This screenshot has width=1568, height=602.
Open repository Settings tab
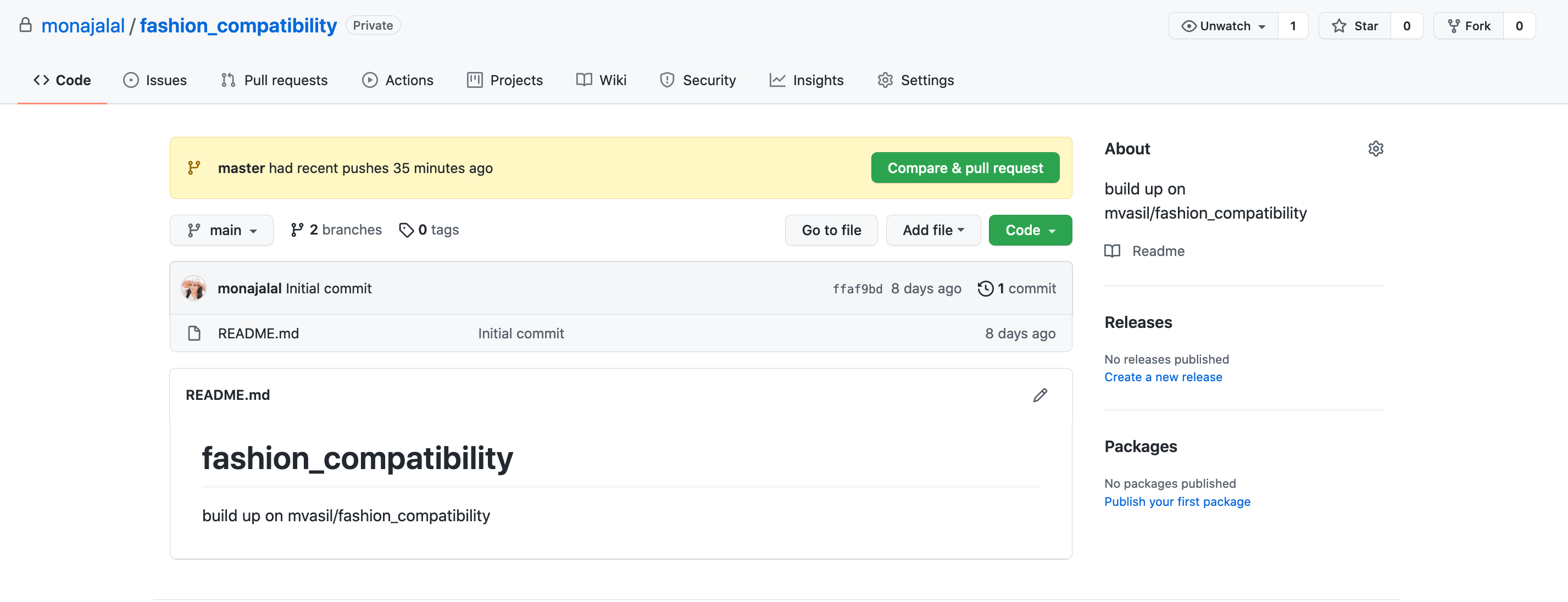915,80
